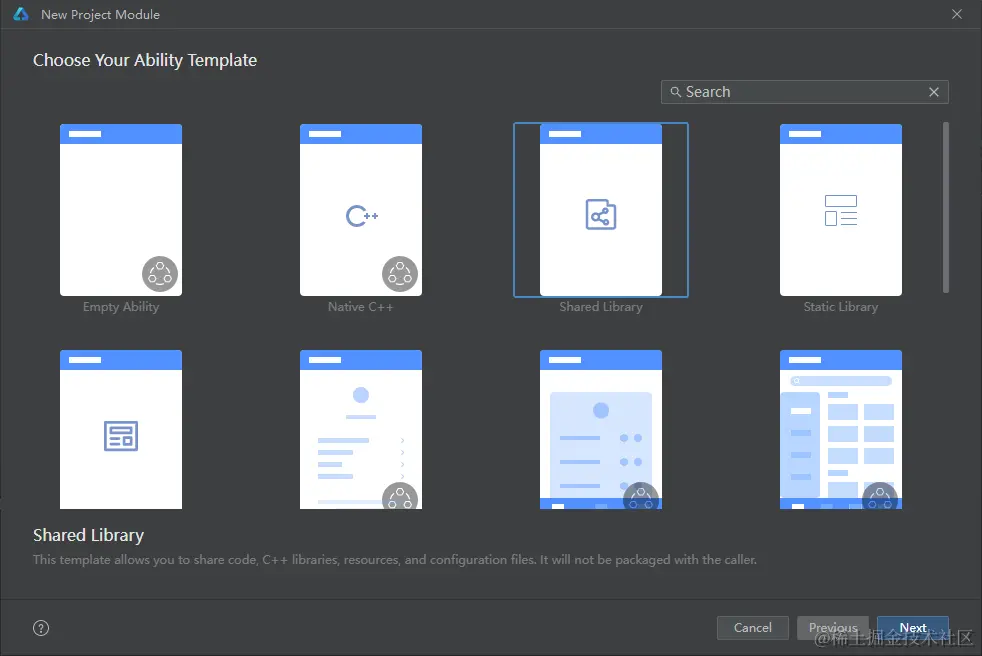Click the Static Library label text
Screen dimensions: 982x656
[x=841, y=307]
